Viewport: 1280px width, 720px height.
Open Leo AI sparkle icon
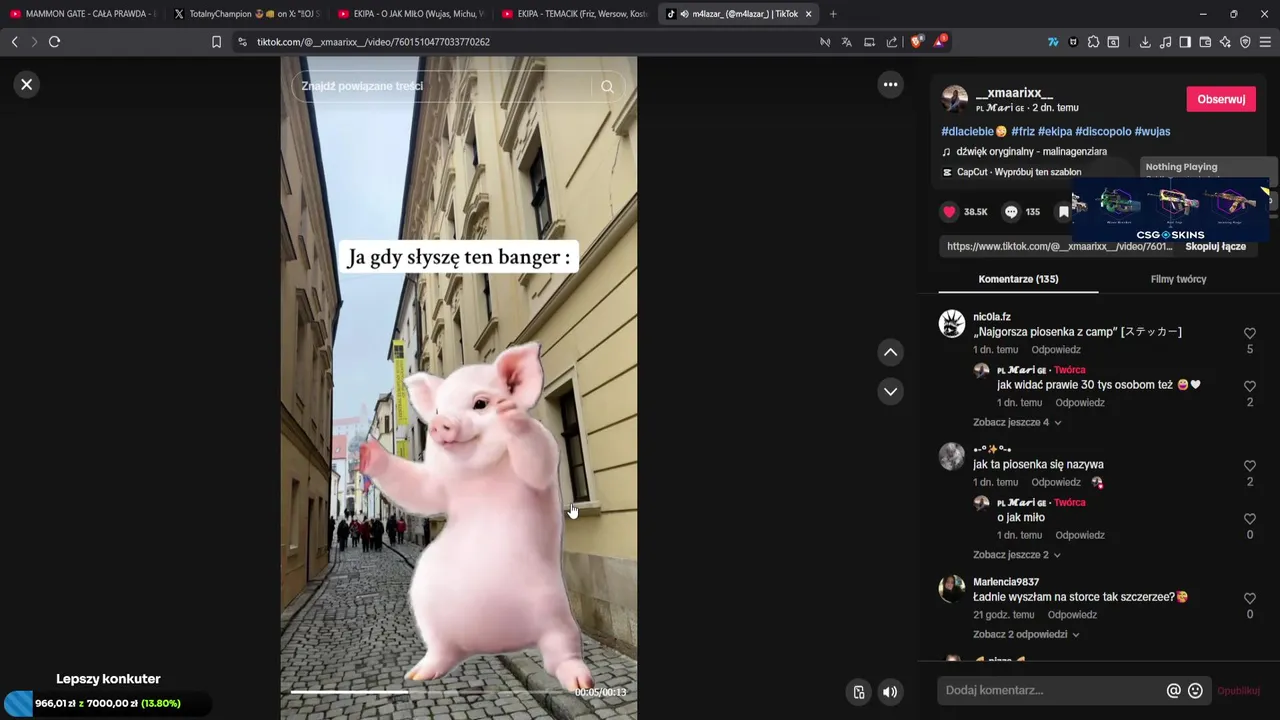click(x=1225, y=42)
